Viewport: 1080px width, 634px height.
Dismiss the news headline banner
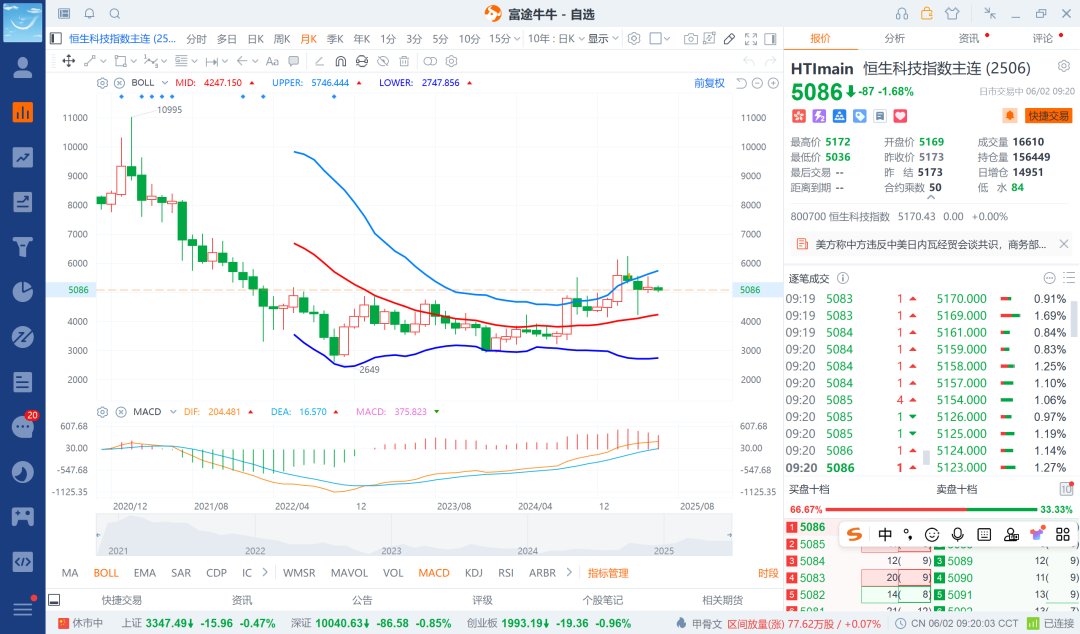click(1063, 244)
